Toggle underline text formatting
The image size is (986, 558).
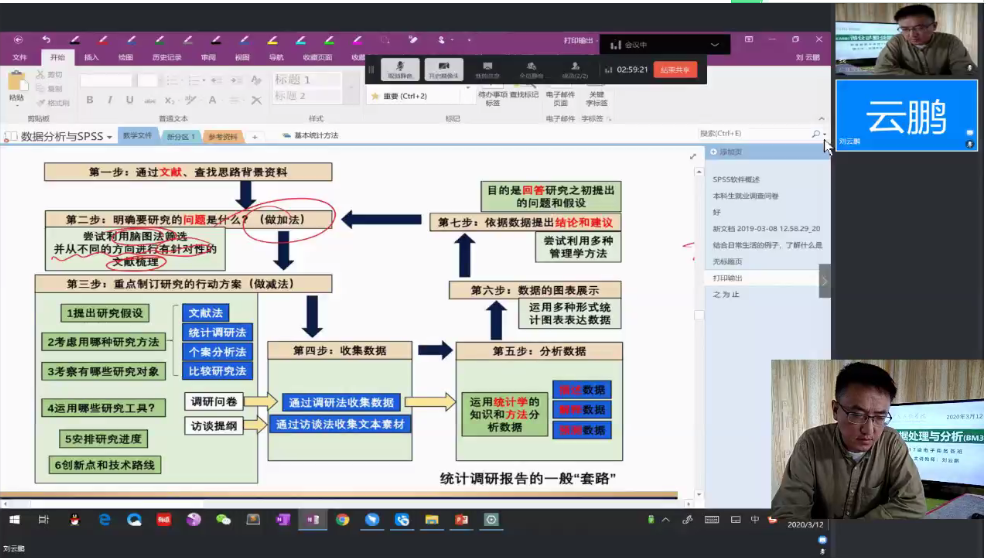coord(130,100)
